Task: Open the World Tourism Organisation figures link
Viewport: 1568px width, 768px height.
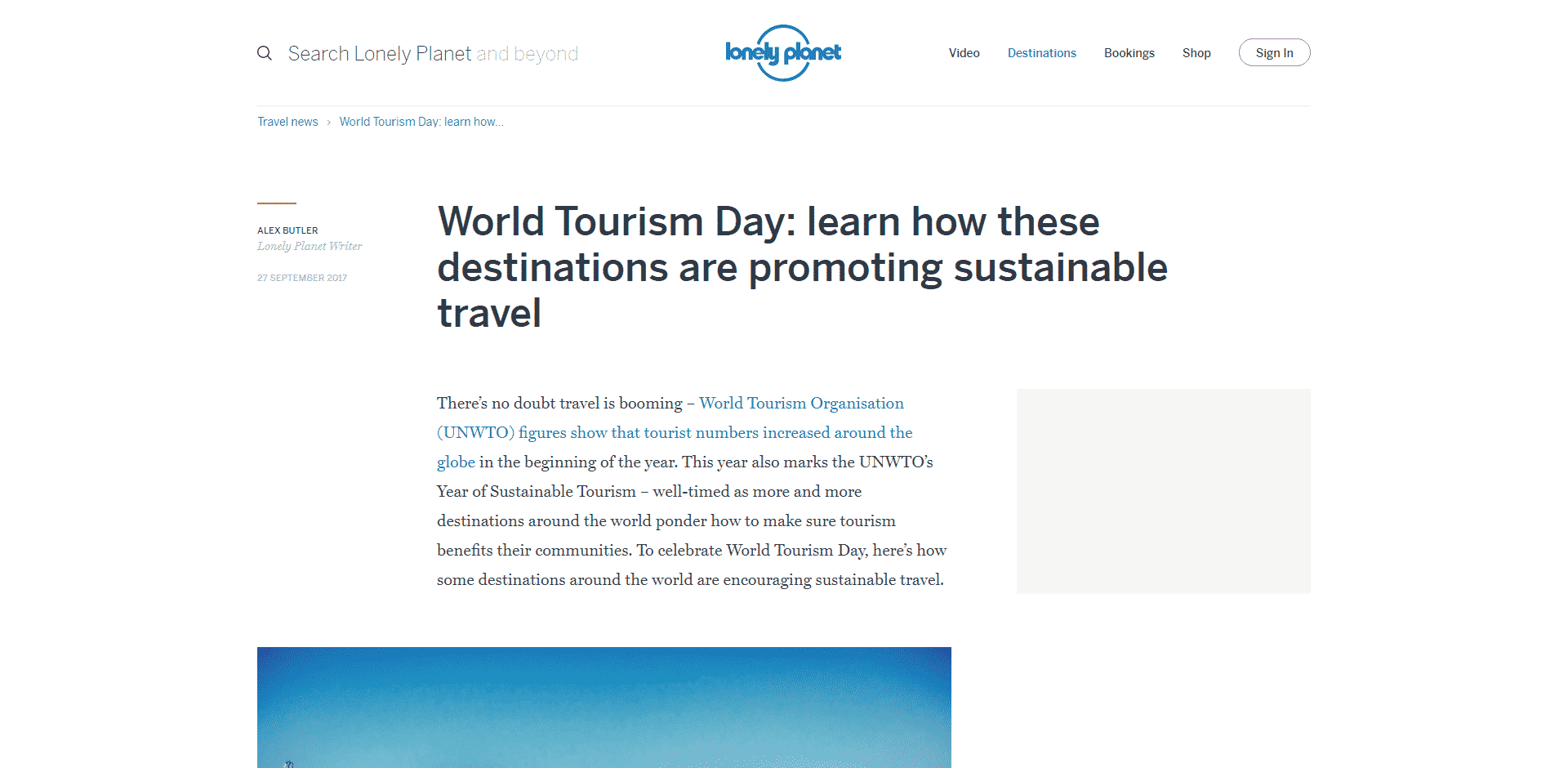Action: coord(675,432)
